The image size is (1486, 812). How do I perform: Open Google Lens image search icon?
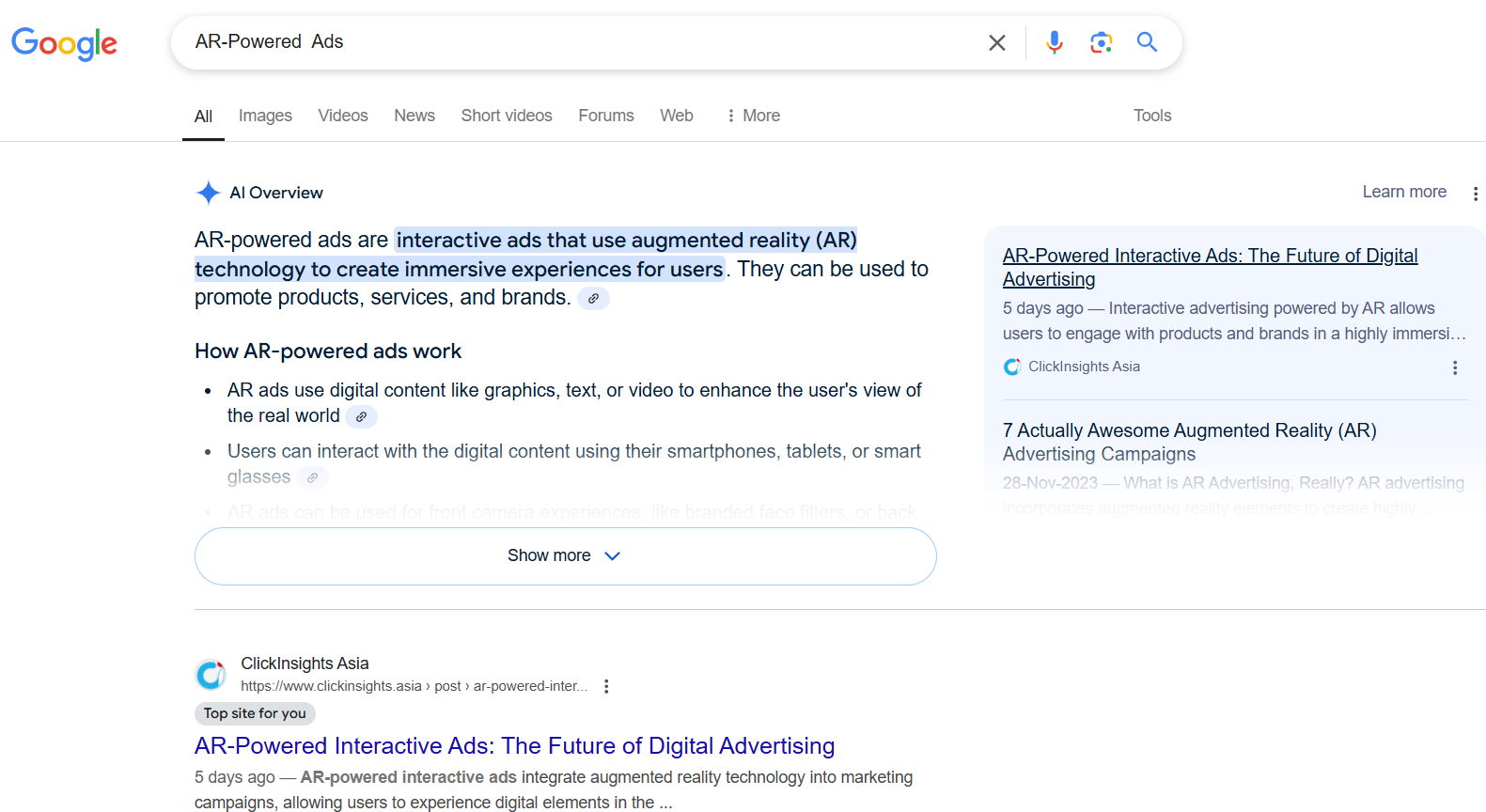pyautogui.click(x=1101, y=42)
